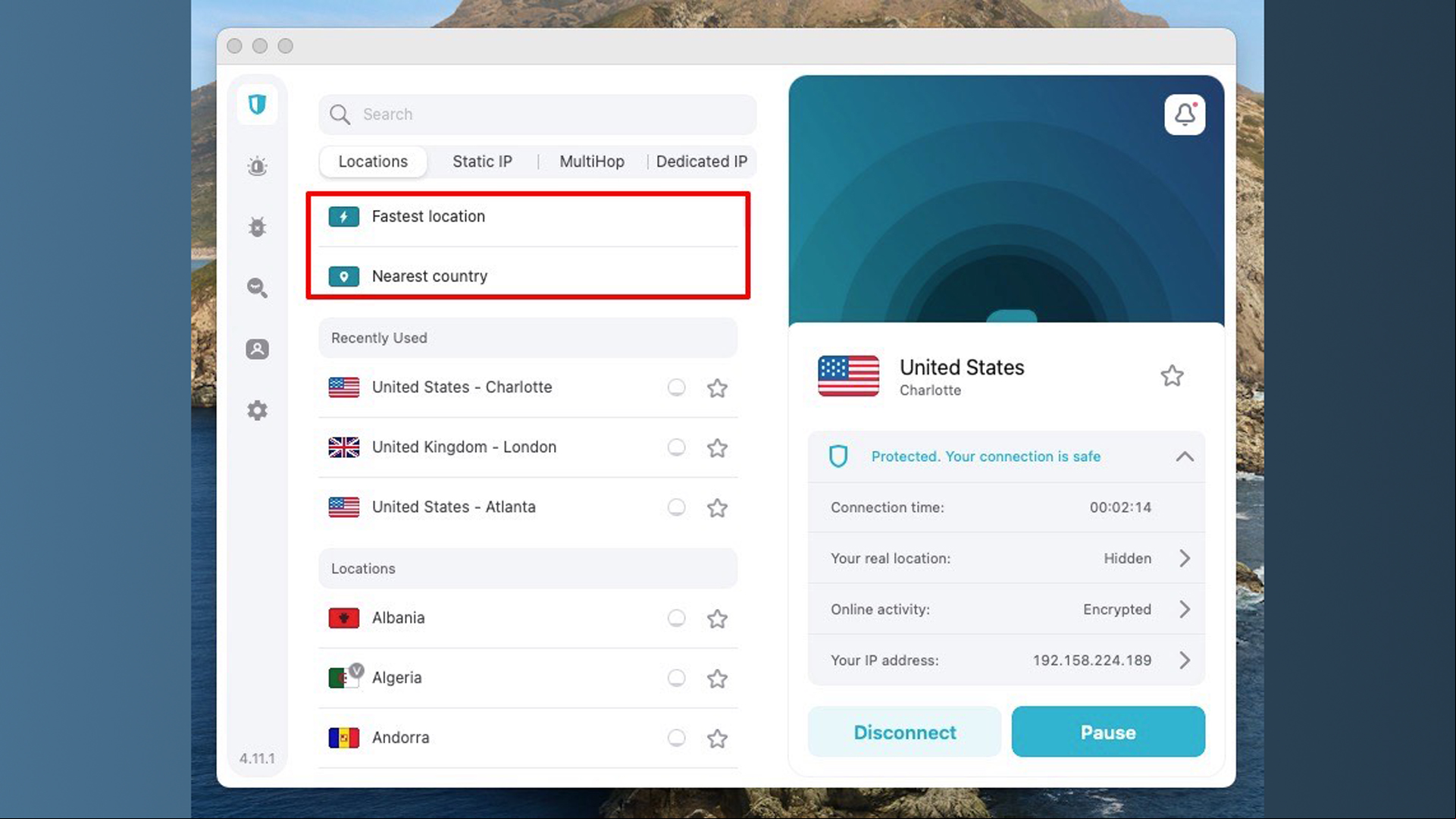Open the Alternative ID person icon in the sidebar

257,349
